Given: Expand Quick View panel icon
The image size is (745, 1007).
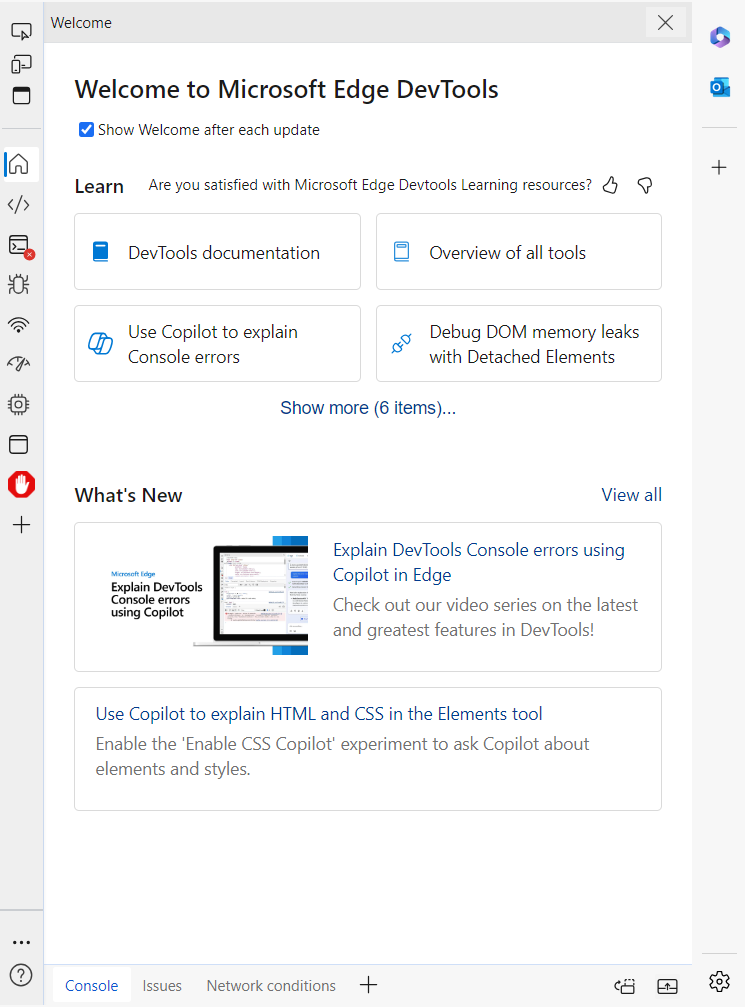Looking at the screenshot, I should point(667,986).
